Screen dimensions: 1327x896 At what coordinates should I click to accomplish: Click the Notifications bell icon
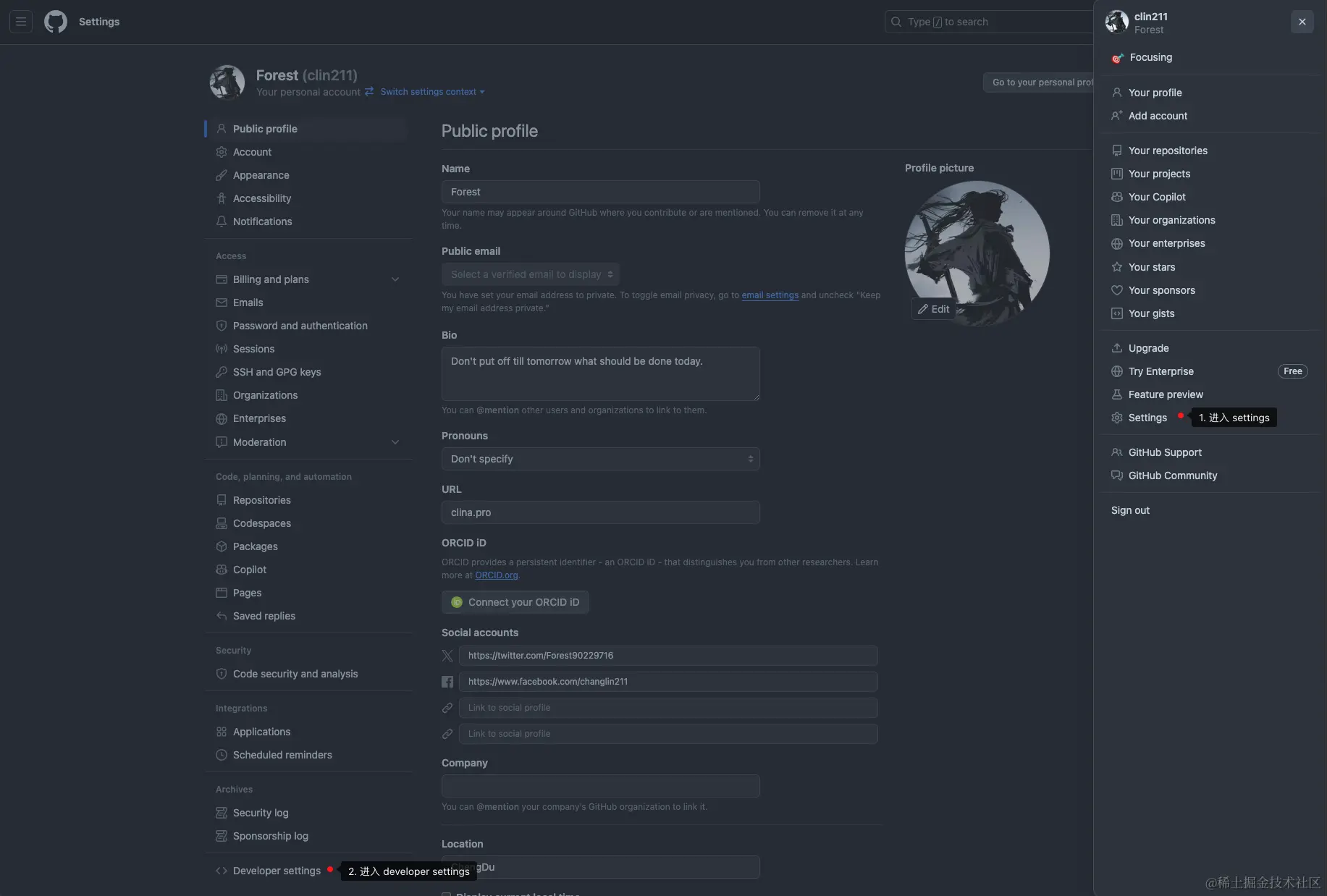point(222,221)
